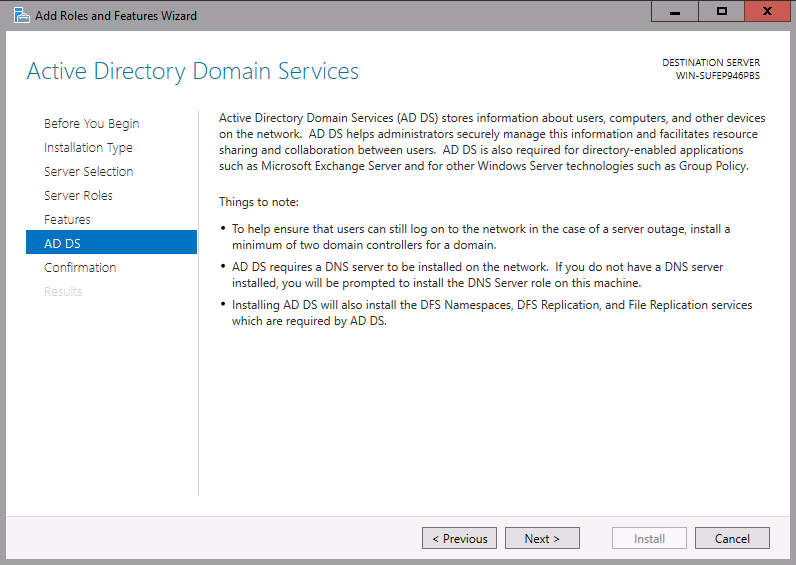
Task: Open the Features step in the sidebar
Action: pos(67,219)
